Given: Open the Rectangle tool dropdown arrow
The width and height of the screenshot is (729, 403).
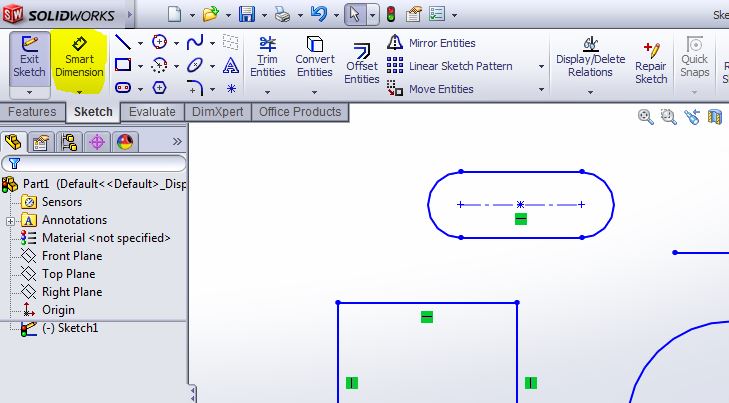Looking at the screenshot, I should pyautogui.click(x=140, y=66).
